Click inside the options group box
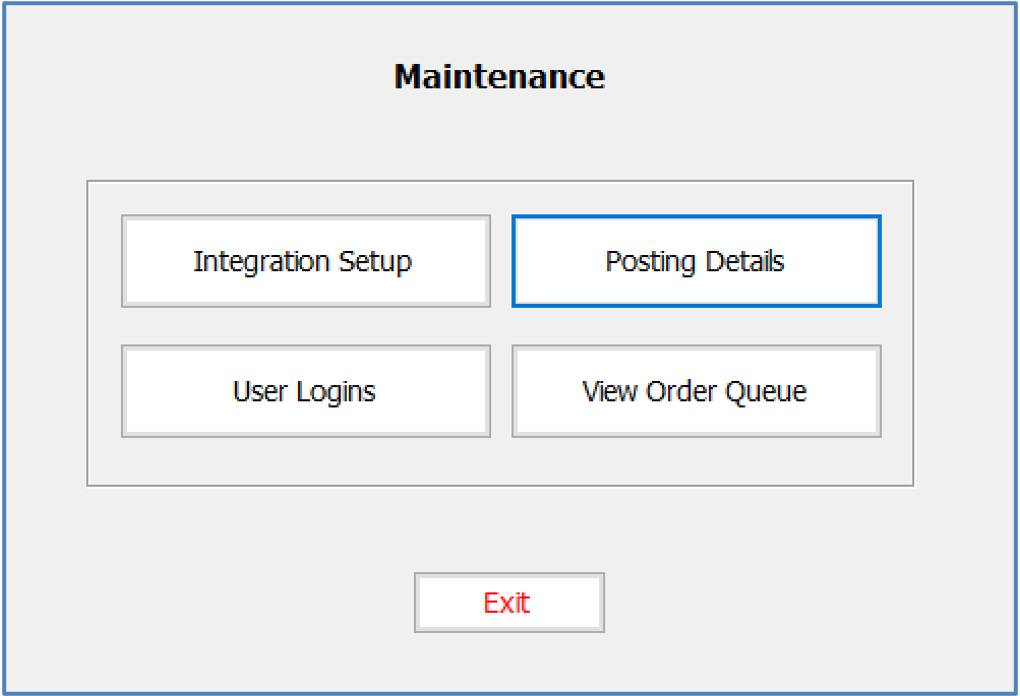Screen dimensions: 1020x696 500,460
